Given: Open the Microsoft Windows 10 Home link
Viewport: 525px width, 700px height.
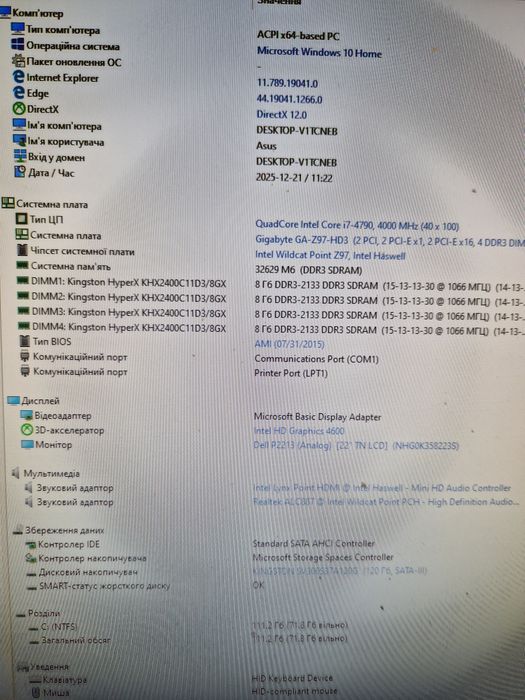Looking at the screenshot, I should coord(319,53).
